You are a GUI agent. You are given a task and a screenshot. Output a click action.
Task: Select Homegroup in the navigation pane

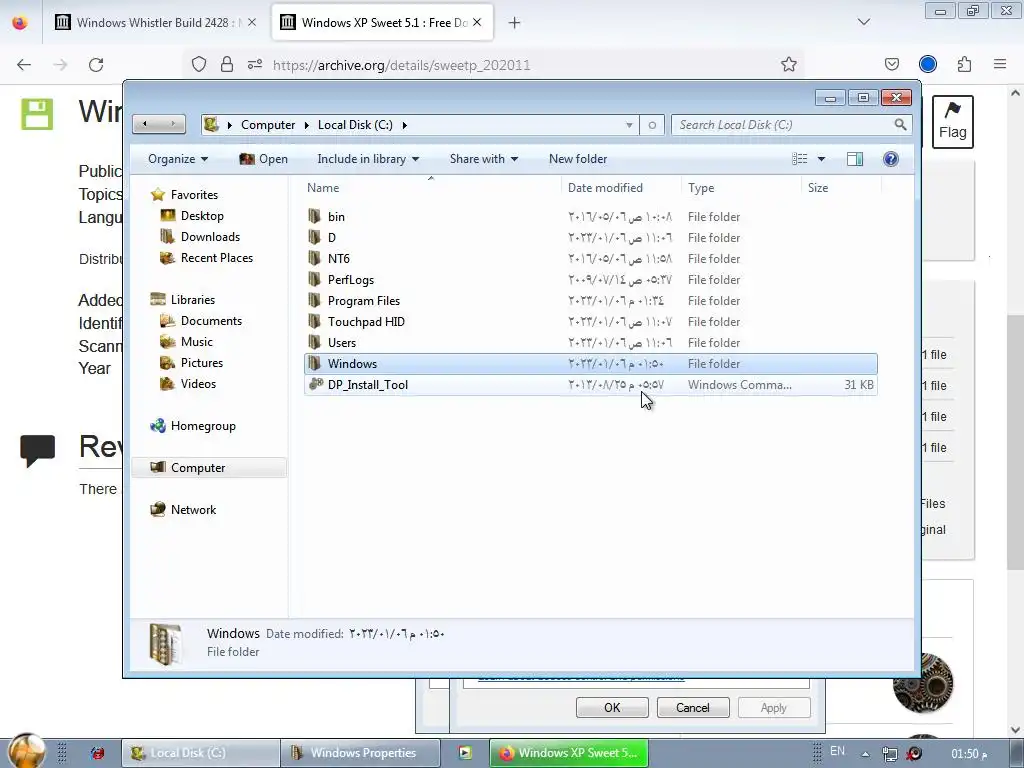(203, 426)
